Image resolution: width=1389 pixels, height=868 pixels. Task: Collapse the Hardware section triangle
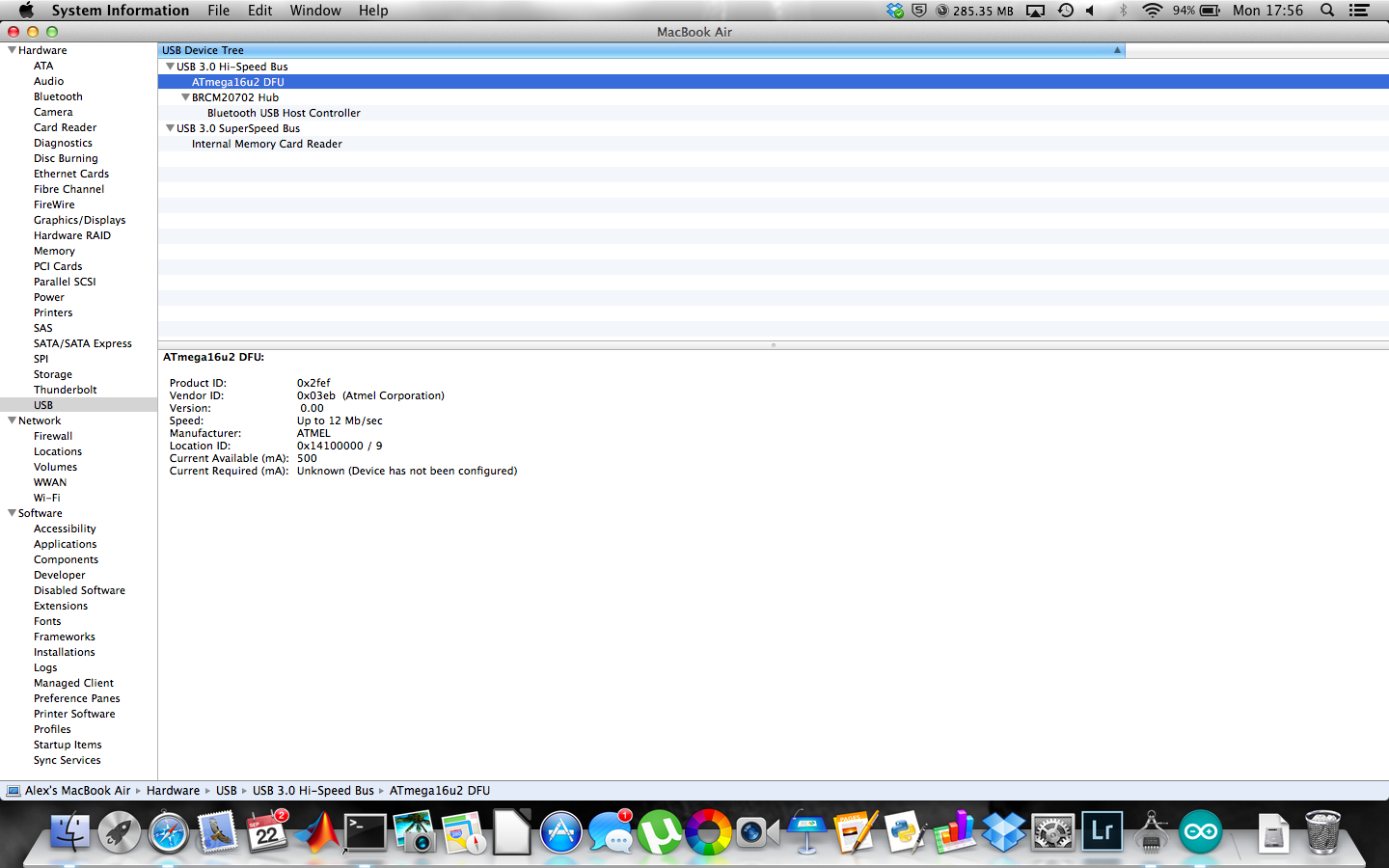12,50
